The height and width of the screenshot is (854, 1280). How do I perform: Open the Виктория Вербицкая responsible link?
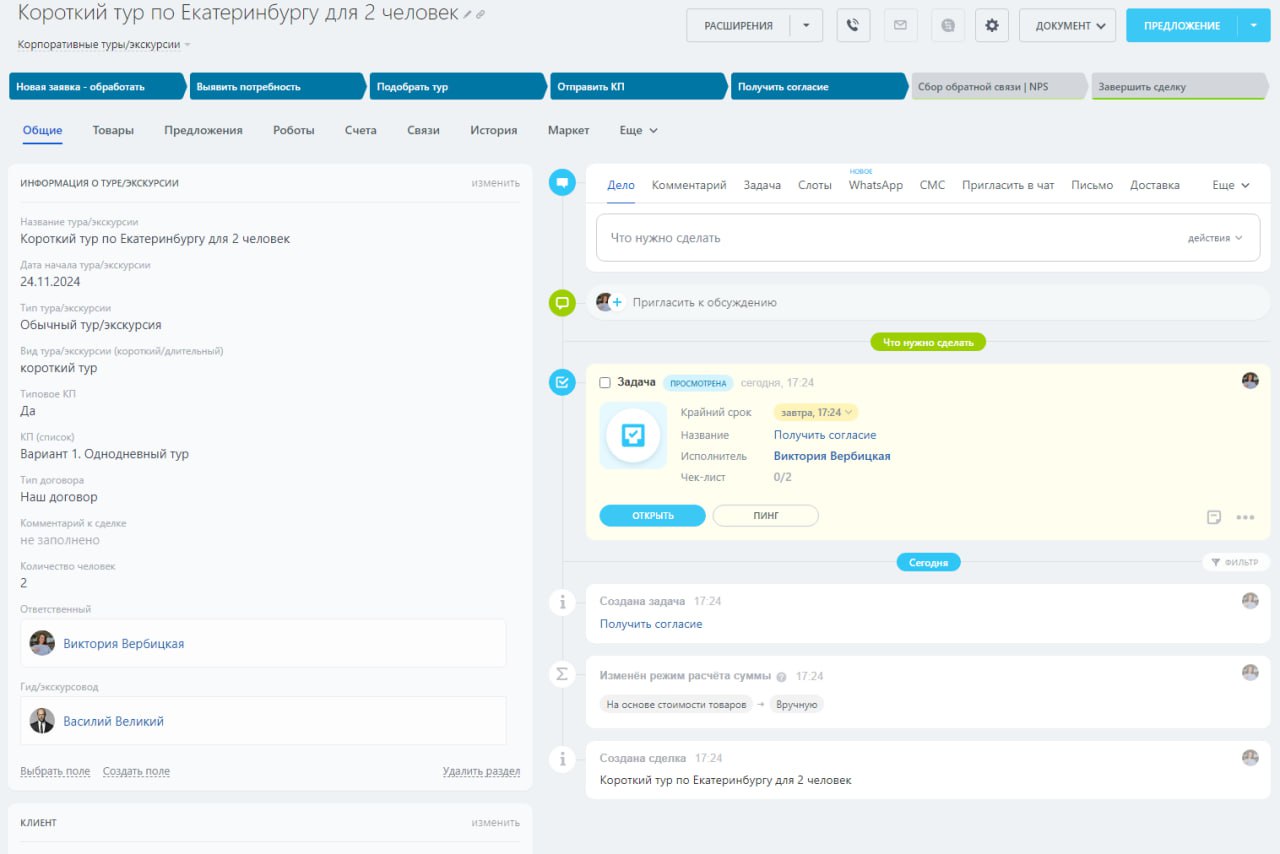click(x=123, y=644)
